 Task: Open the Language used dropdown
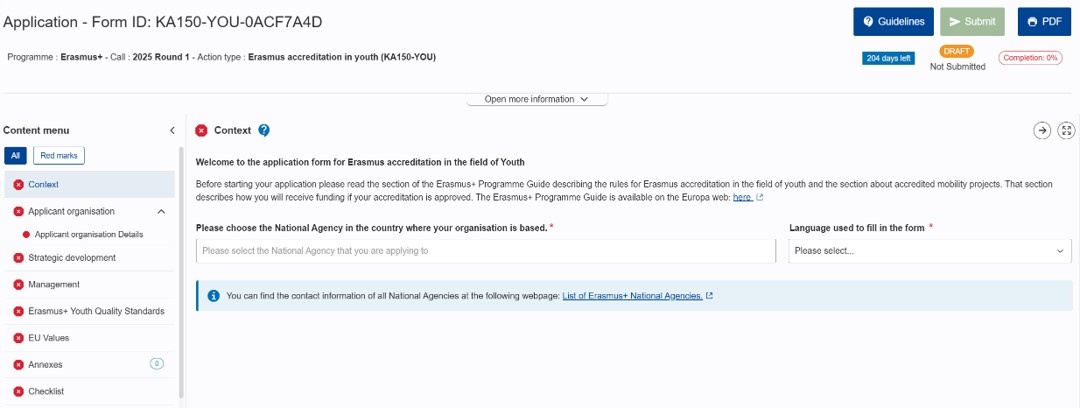point(930,251)
